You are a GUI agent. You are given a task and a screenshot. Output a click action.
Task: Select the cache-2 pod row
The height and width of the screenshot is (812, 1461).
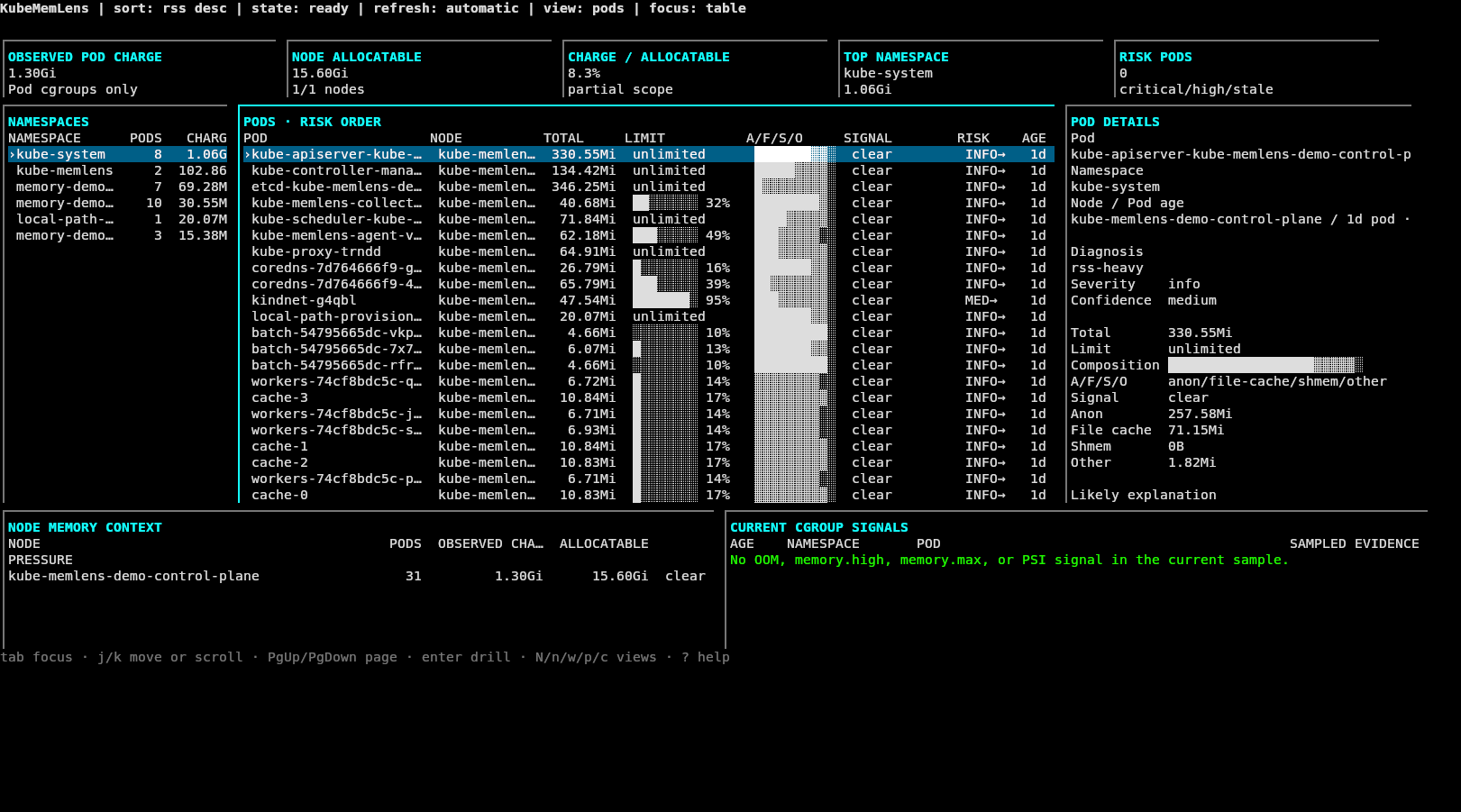pos(648,462)
